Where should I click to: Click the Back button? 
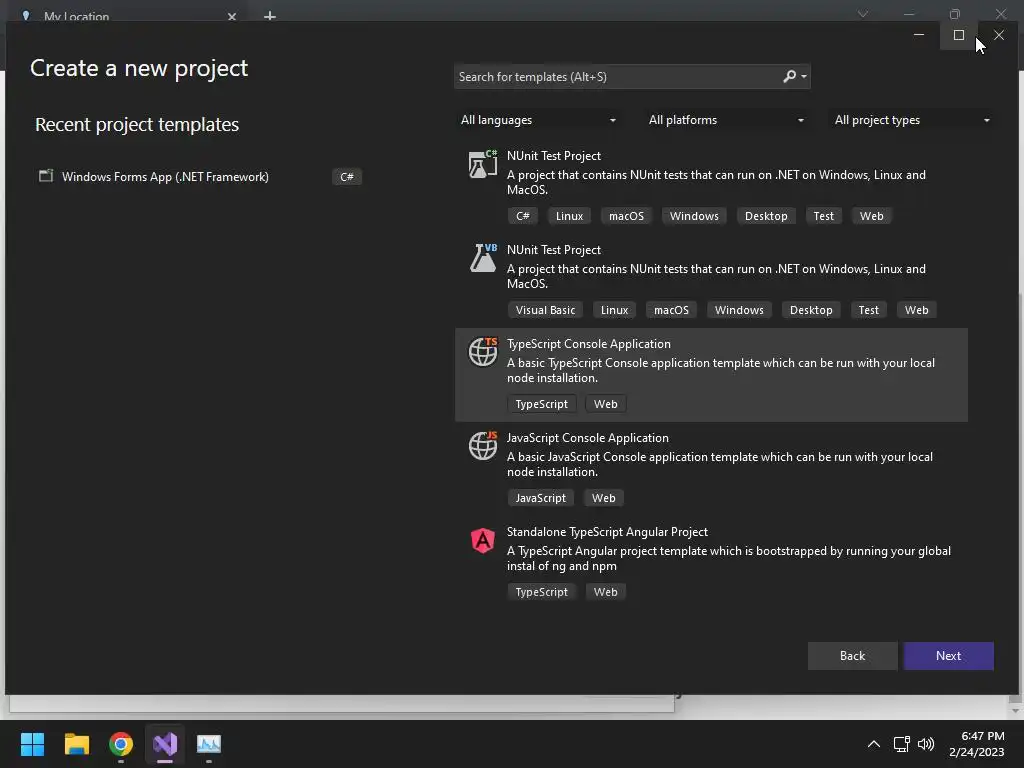[852, 656]
